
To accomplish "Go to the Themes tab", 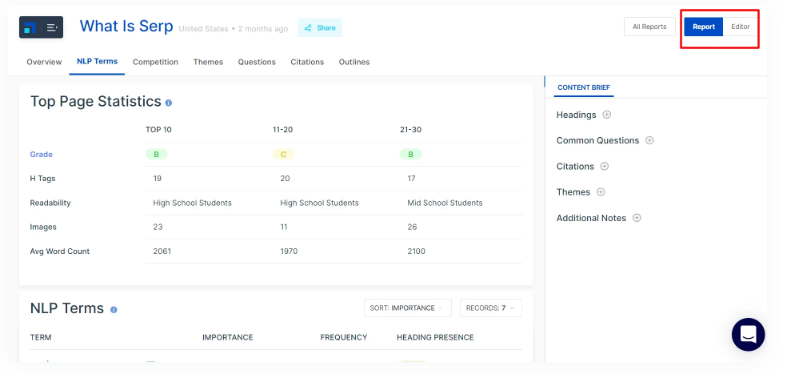I will pyautogui.click(x=208, y=62).
